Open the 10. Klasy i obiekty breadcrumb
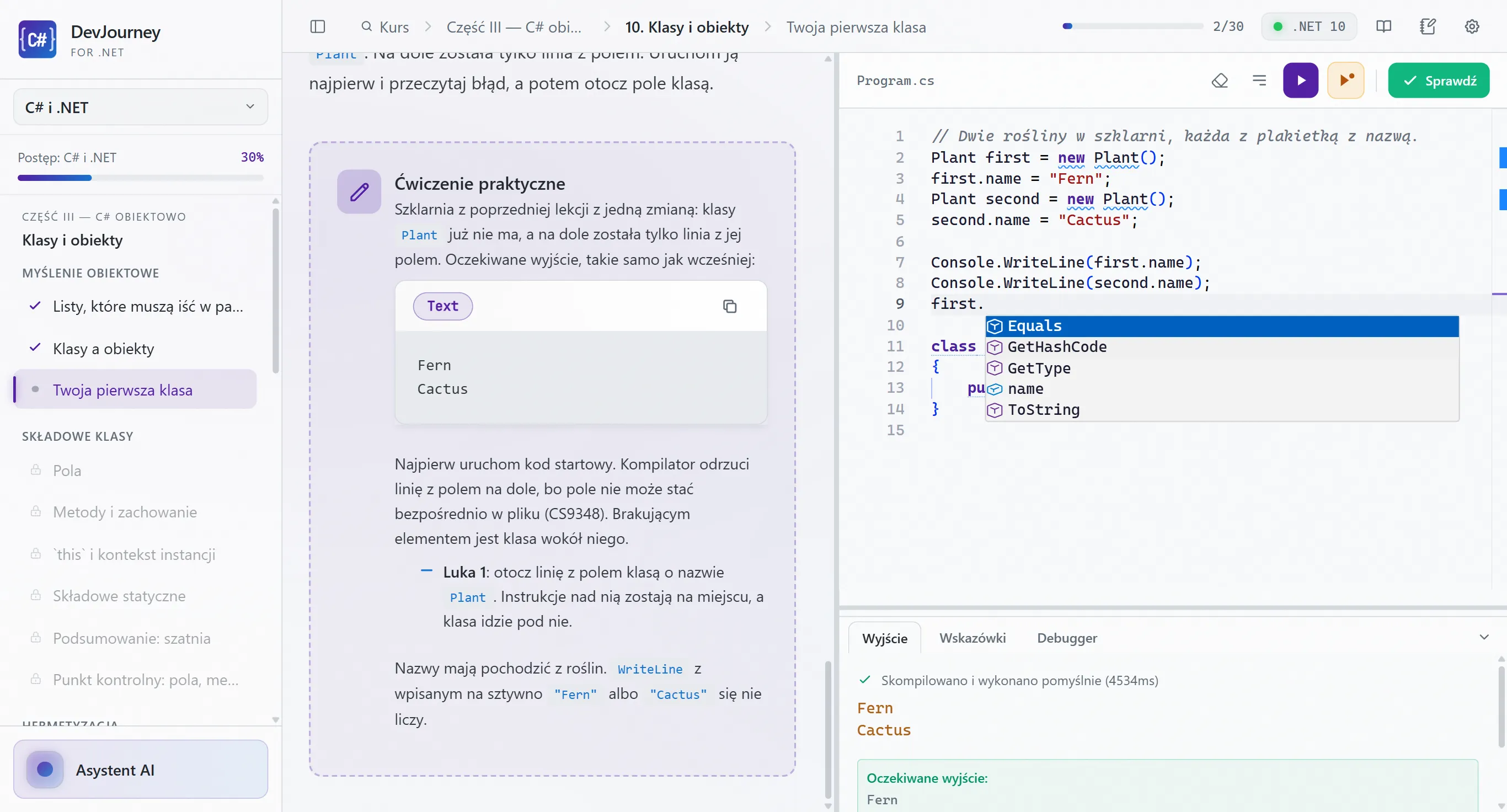Screen dimensions: 1507x812 coord(687,27)
